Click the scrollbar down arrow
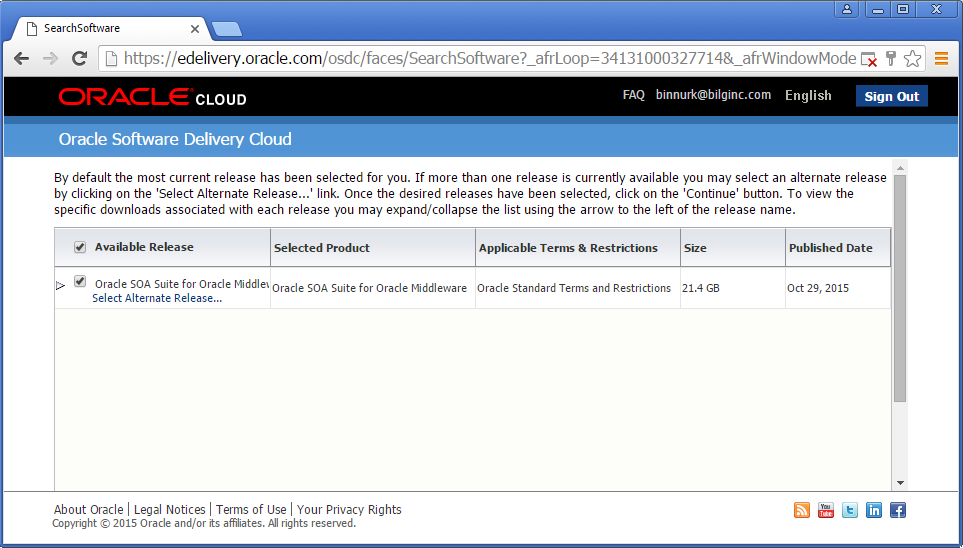The image size is (963, 548). (900, 483)
